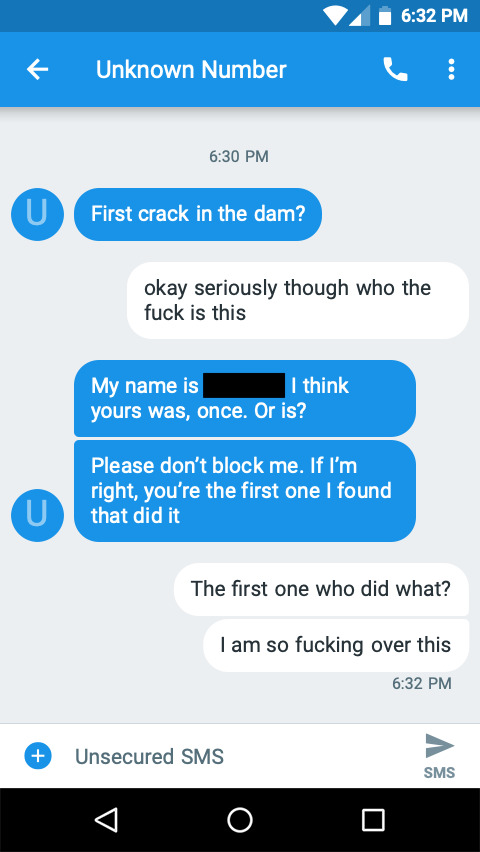Tap the top U contact avatar

point(38,214)
